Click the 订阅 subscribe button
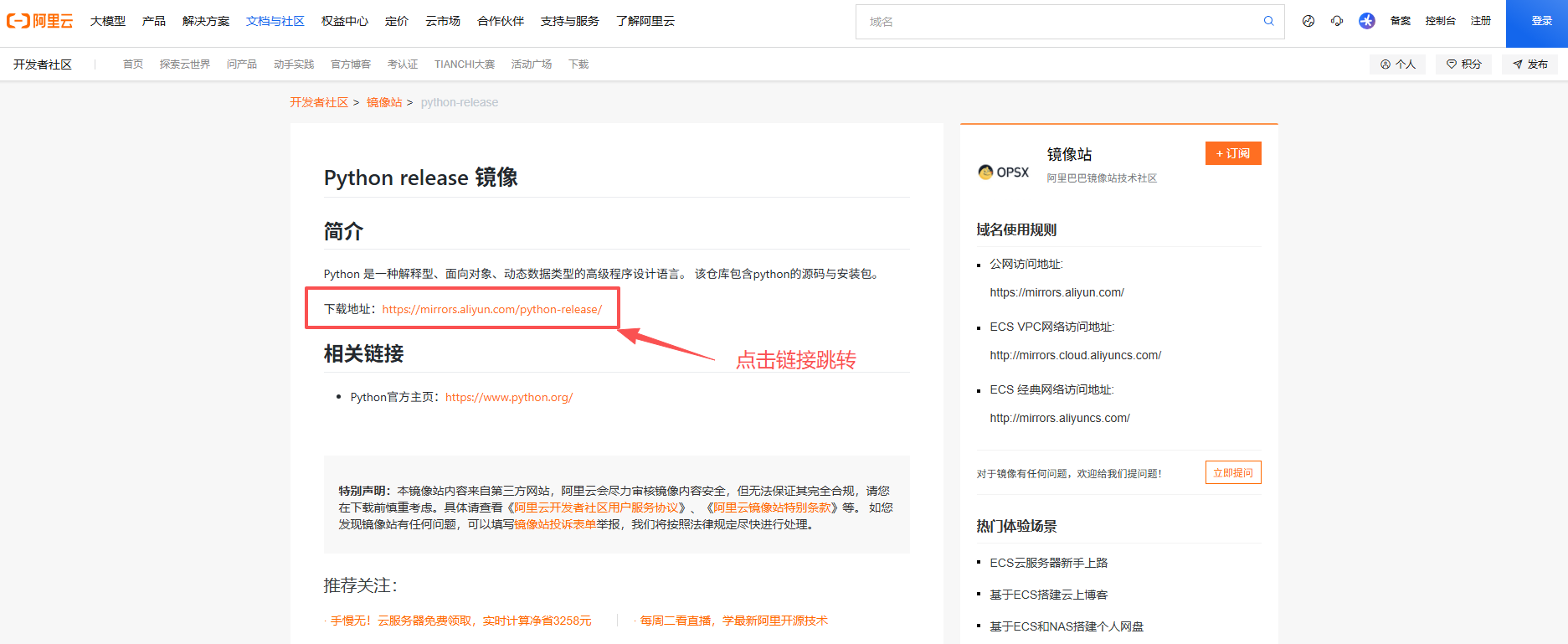This screenshot has height=644, width=1568. tap(1232, 153)
